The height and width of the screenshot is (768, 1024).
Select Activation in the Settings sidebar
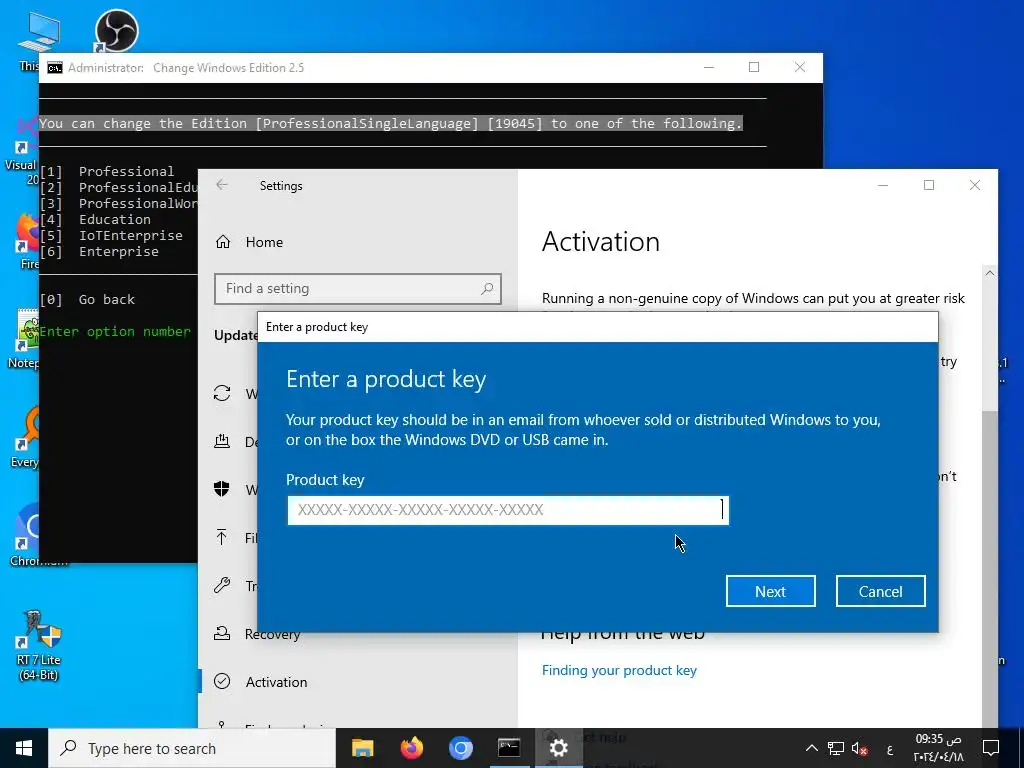click(x=276, y=682)
